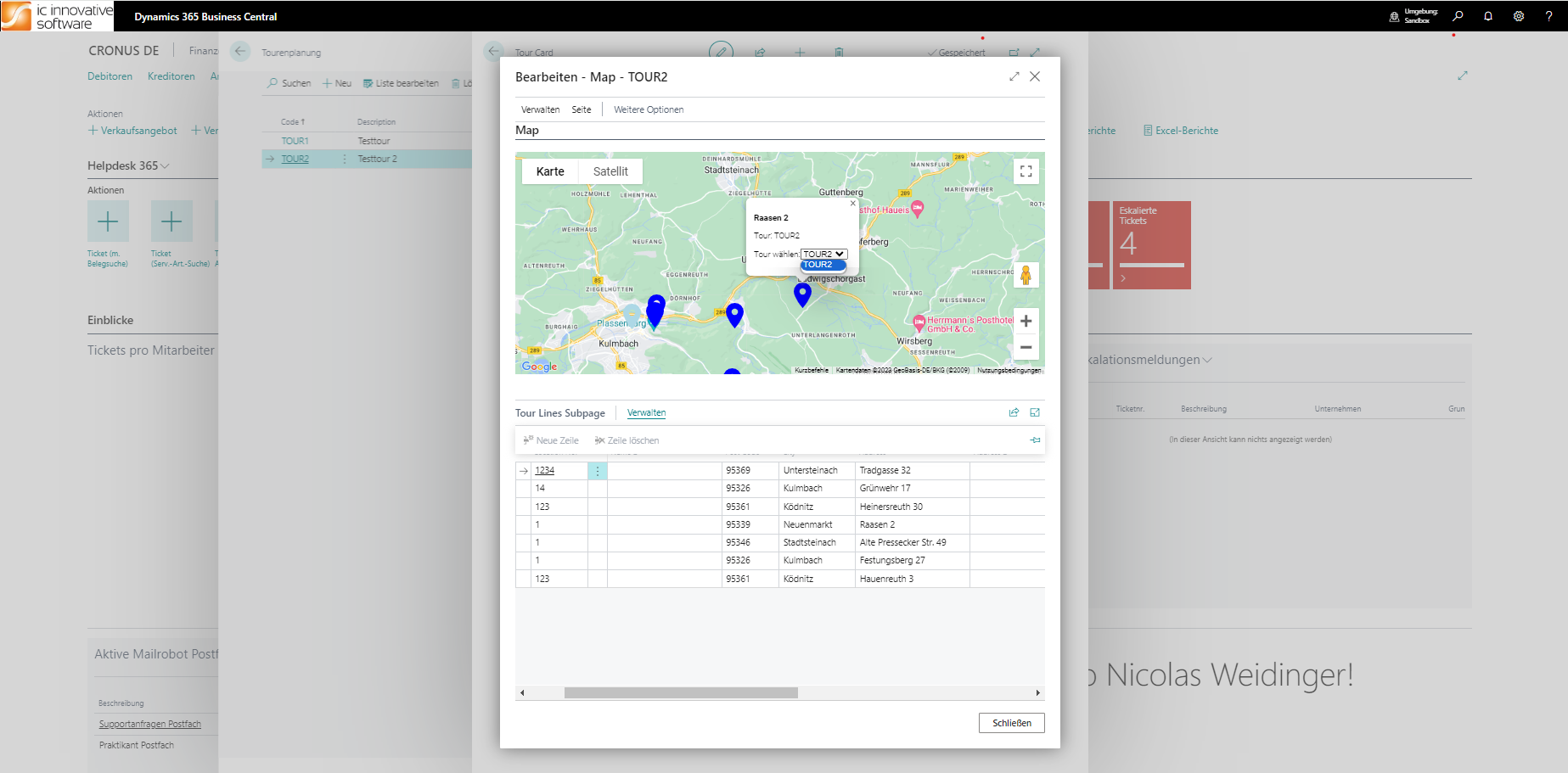The height and width of the screenshot is (773, 1568).
Task: Open the Tour wählen dropdown in the map popup
Action: pyautogui.click(x=823, y=254)
